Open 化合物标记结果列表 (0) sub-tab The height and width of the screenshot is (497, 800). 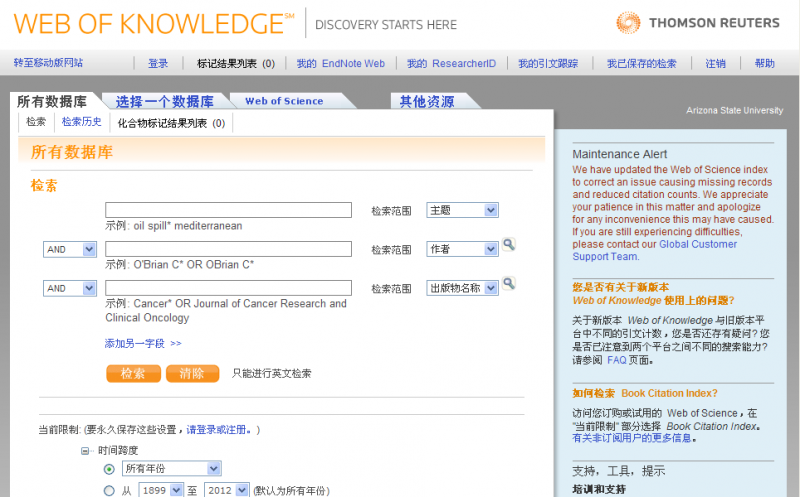(x=171, y=123)
